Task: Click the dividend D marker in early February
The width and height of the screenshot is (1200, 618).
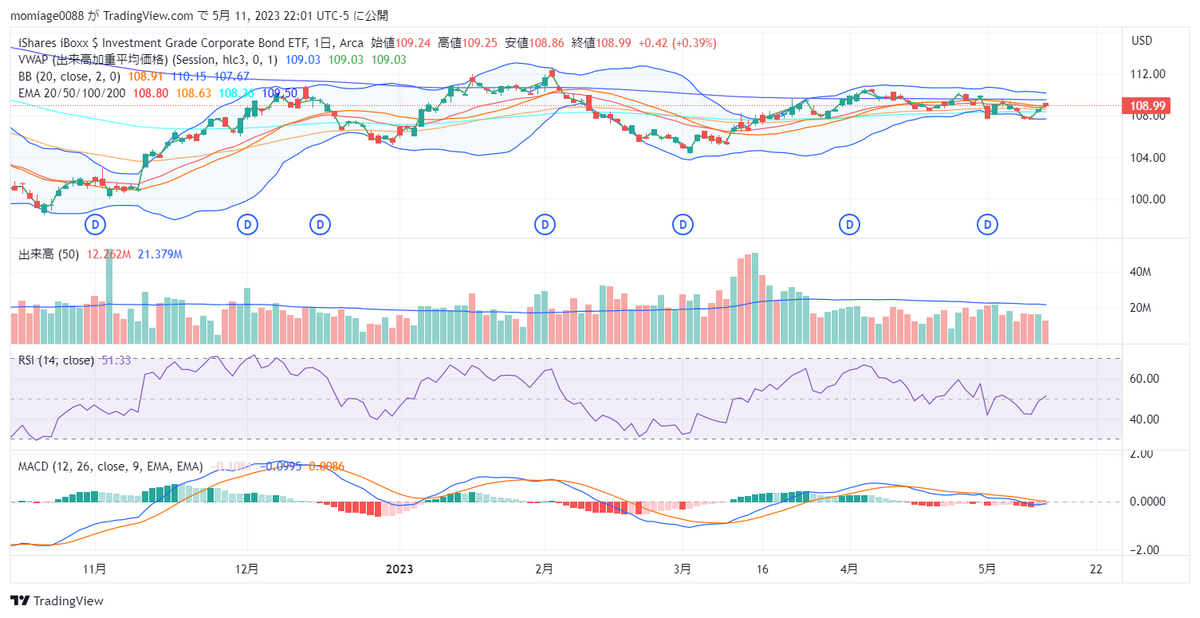Action: tap(545, 225)
